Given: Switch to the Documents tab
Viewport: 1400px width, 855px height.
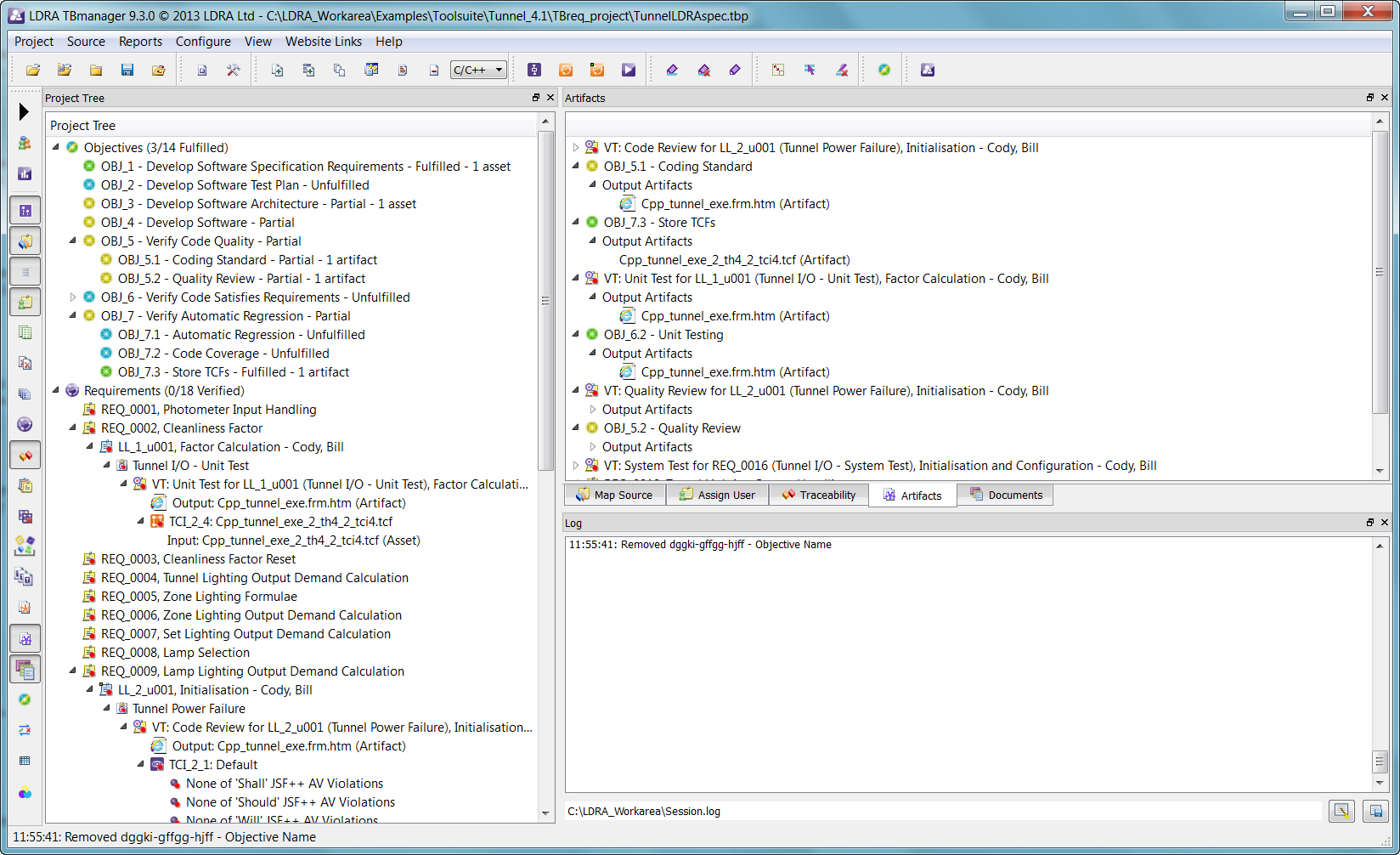Looking at the screenshot, I should (1006, 495).
